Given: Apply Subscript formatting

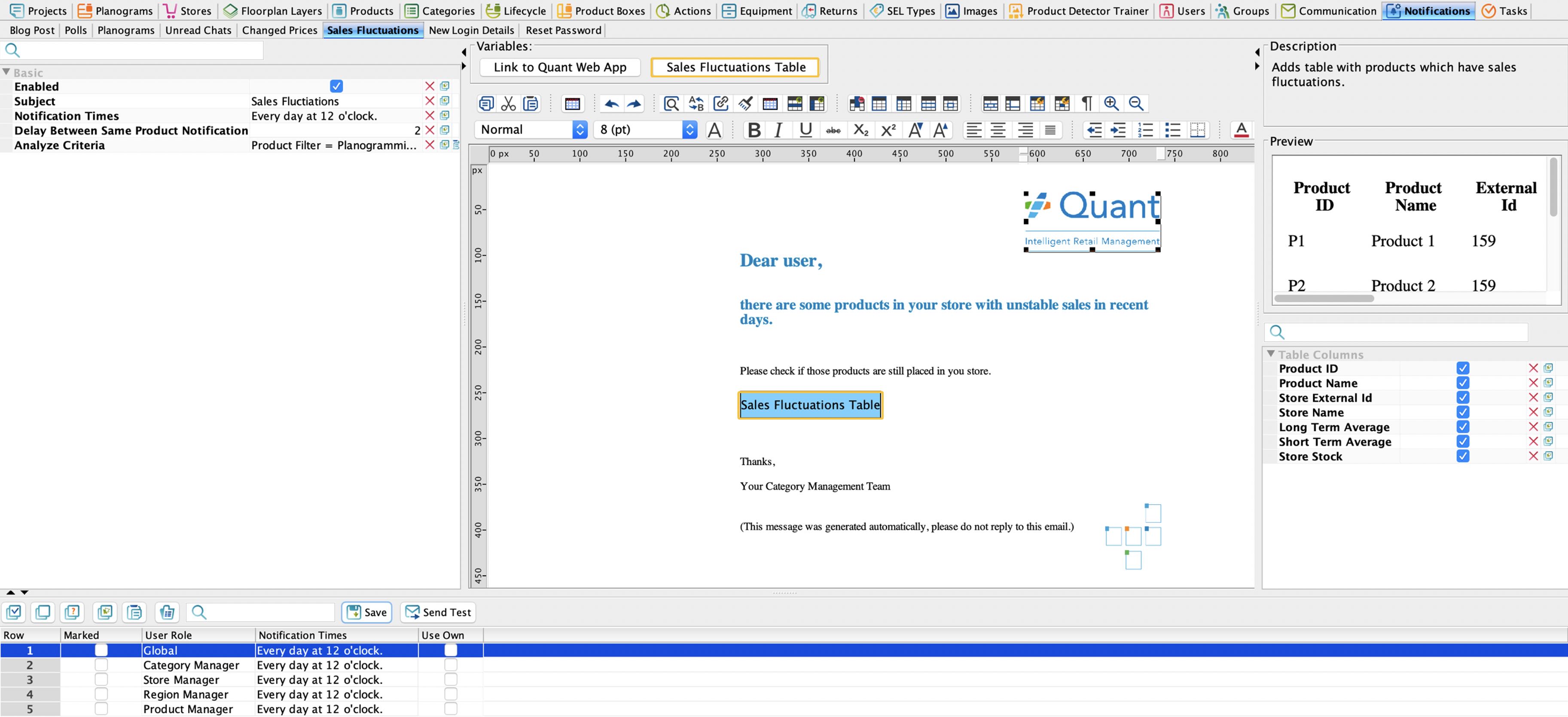Looking at the screenshot, I should (x=861, y=130).
